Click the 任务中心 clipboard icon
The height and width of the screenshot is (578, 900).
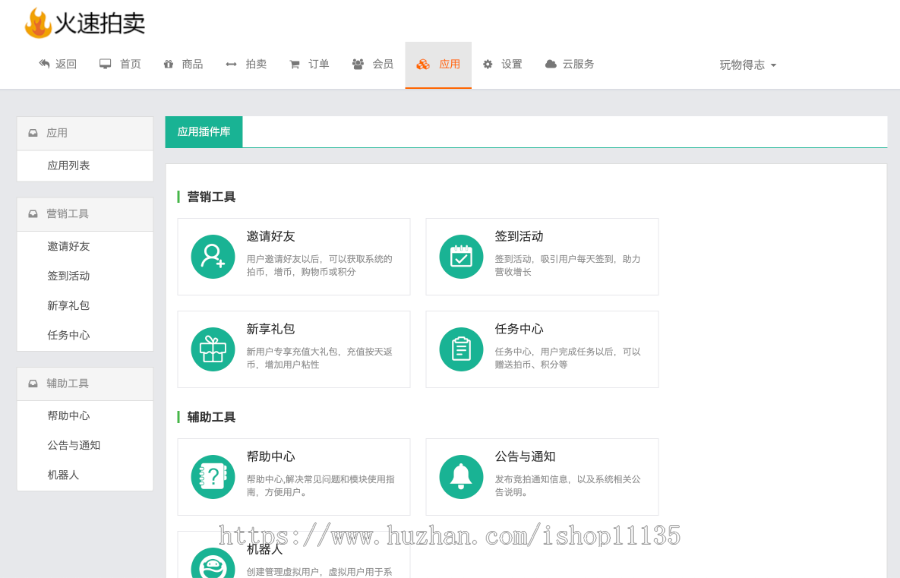[461, 349]
